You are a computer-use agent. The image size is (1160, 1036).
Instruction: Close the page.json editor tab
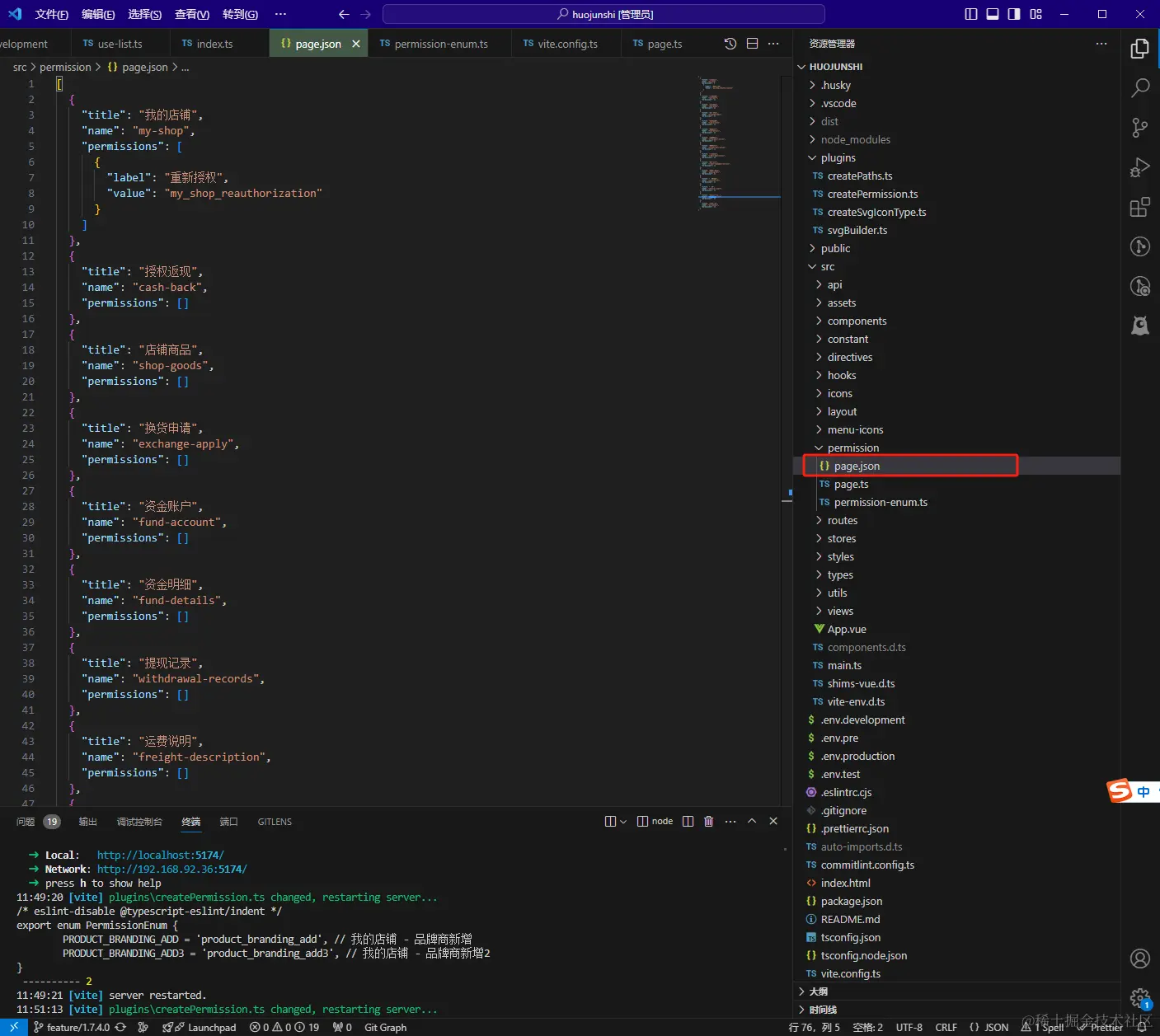356,44
